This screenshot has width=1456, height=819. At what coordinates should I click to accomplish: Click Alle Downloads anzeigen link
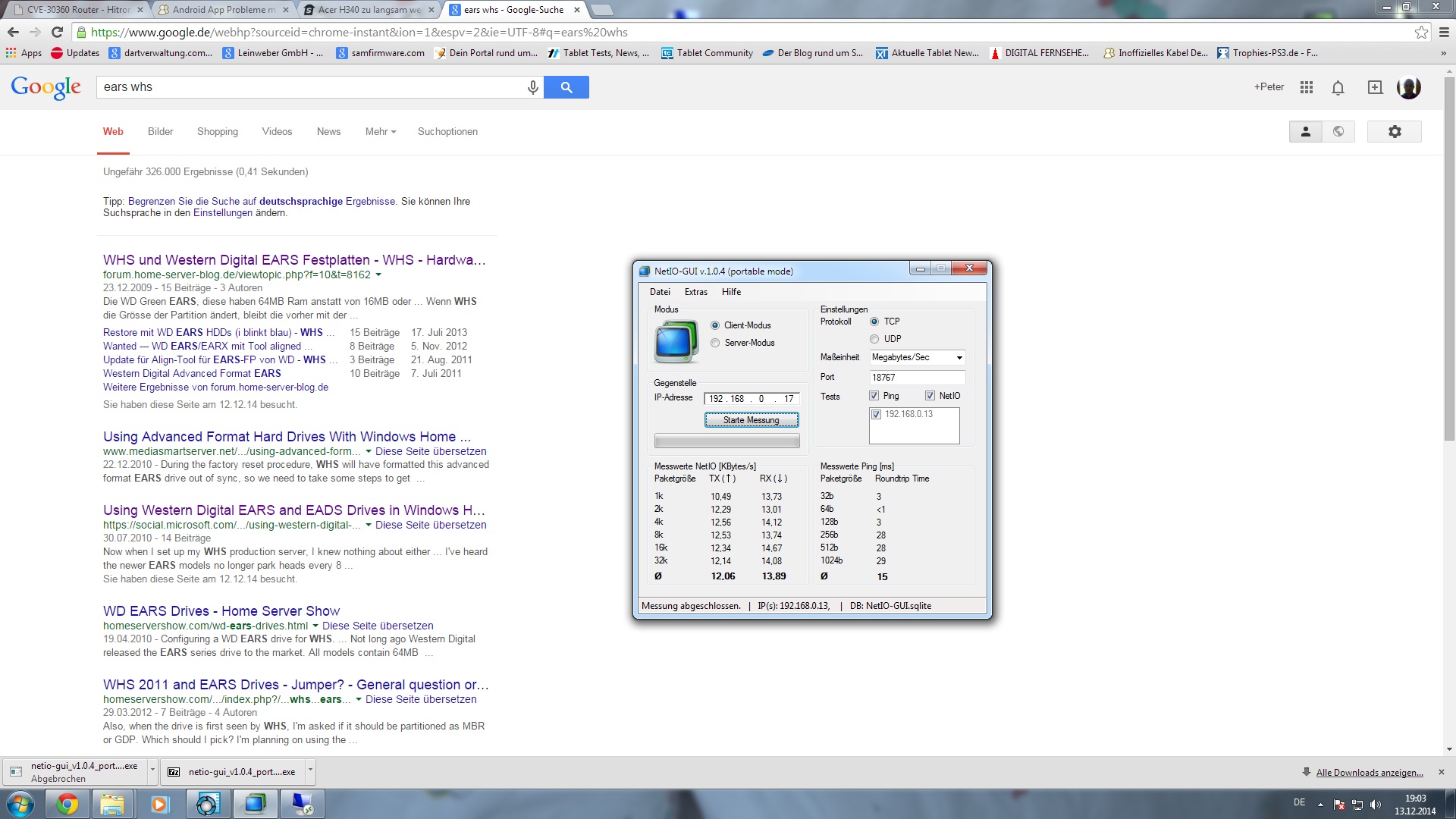[1370, 773]
